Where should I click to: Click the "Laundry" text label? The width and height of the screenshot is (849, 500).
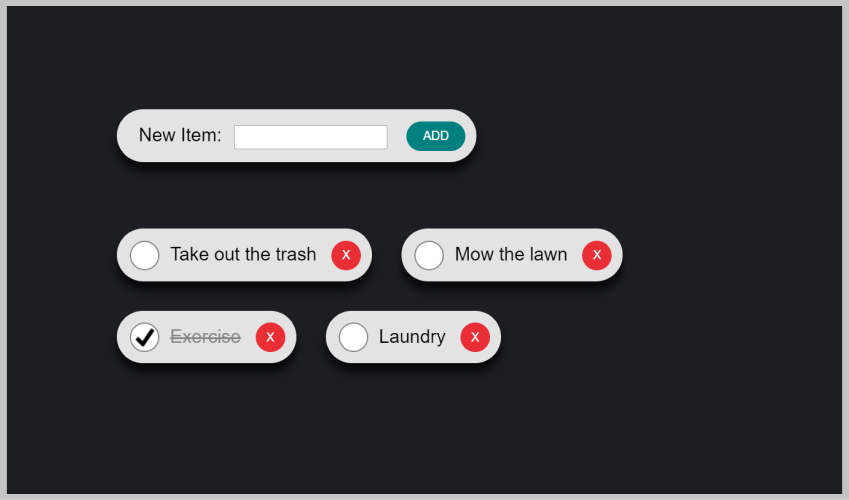[412, 337]
